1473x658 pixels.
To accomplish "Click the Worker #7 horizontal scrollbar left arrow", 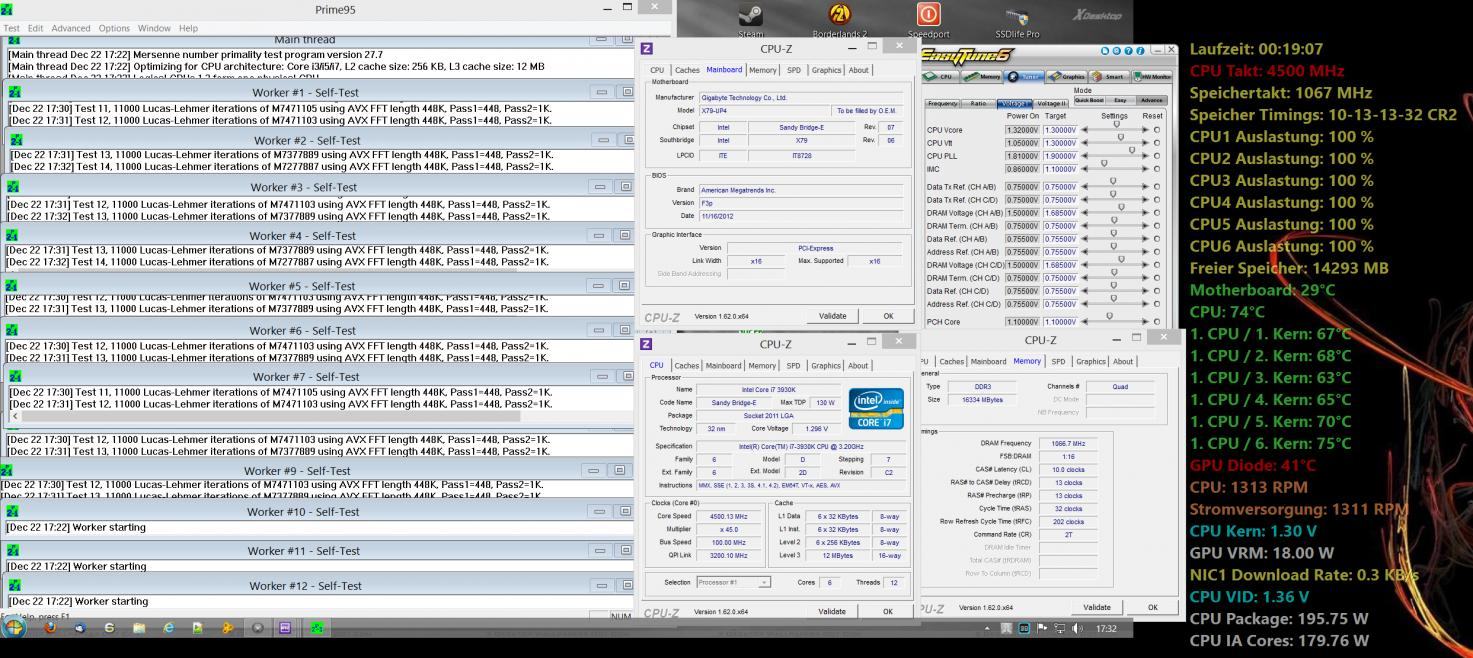I will click(15, 416).
